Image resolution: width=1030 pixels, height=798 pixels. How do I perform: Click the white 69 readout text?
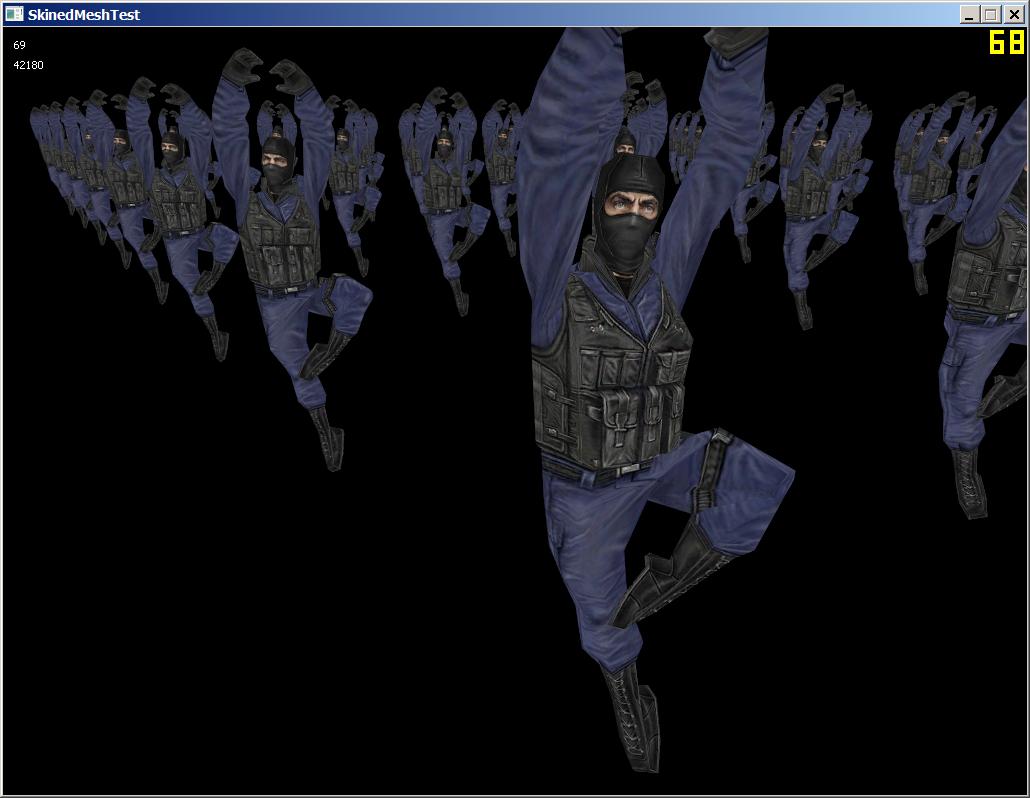tap(19, 45)
